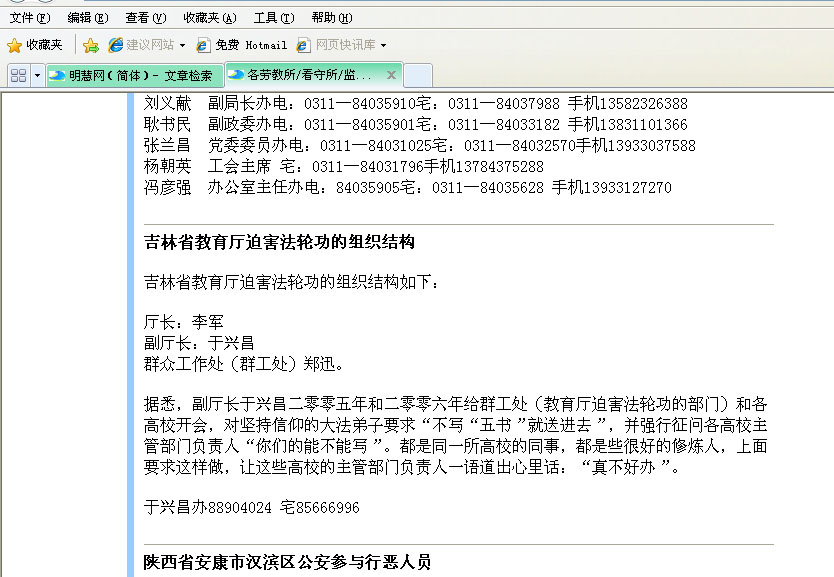834x577 pixels.
Task: Open the 编辑 (Edit) menu
Action: point(87,18)
